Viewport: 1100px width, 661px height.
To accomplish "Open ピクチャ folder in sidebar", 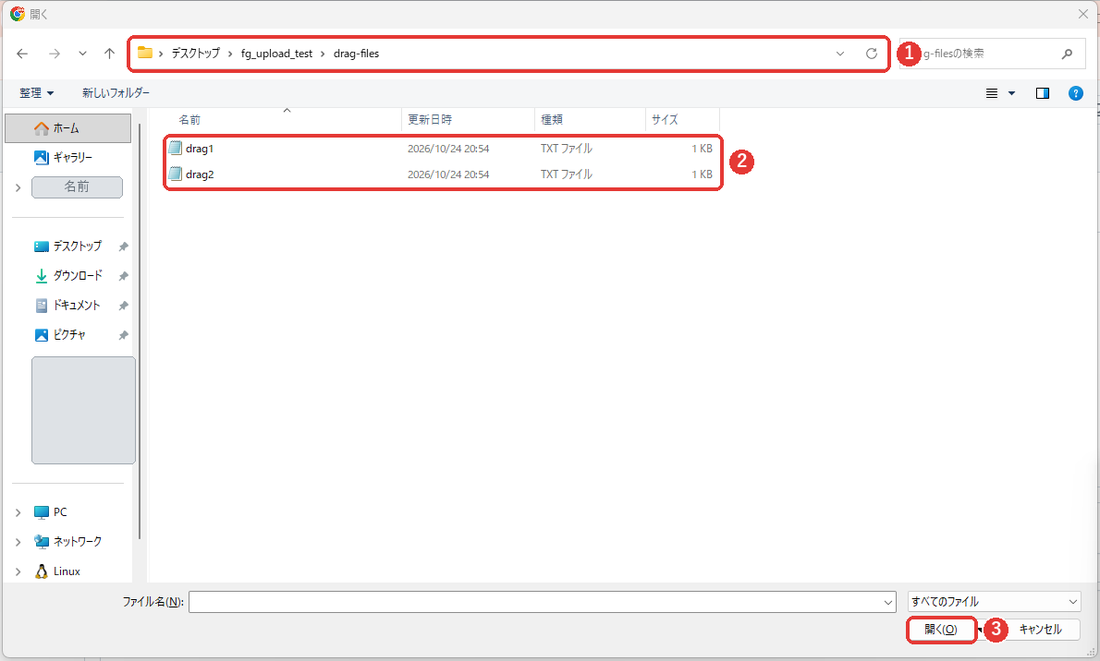I will click(x=60, y=335).
